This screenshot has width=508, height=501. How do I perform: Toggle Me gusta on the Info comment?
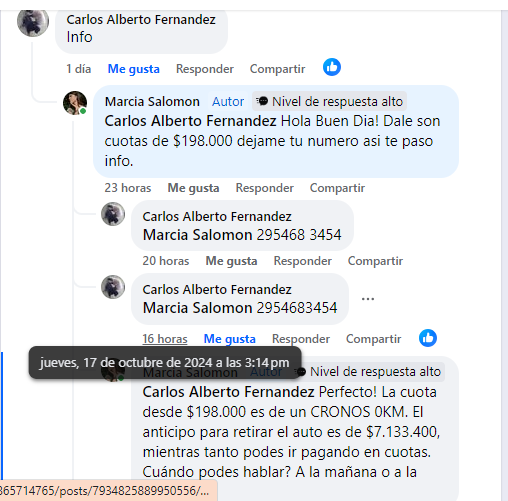pyautogui.click(x=133, y=69)
